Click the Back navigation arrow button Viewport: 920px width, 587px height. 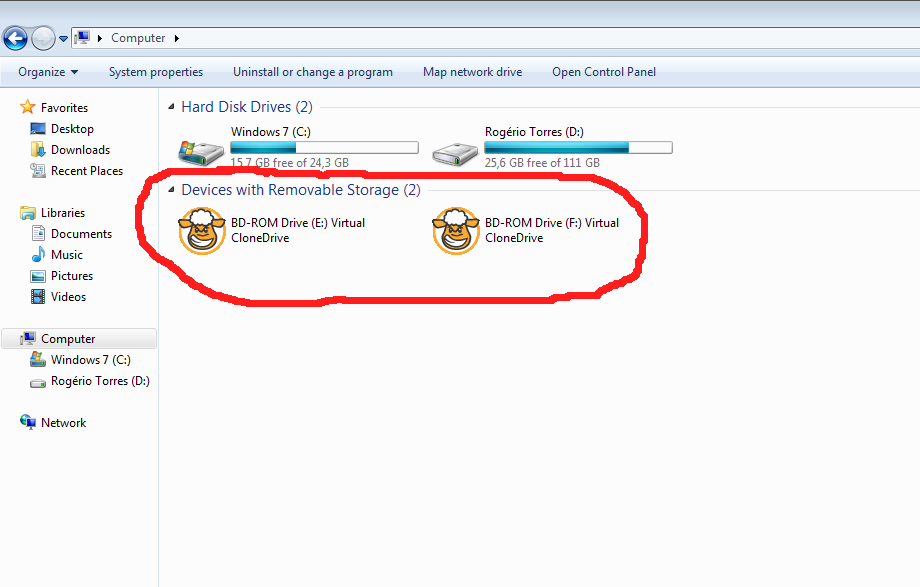click(x=15, y=39)
